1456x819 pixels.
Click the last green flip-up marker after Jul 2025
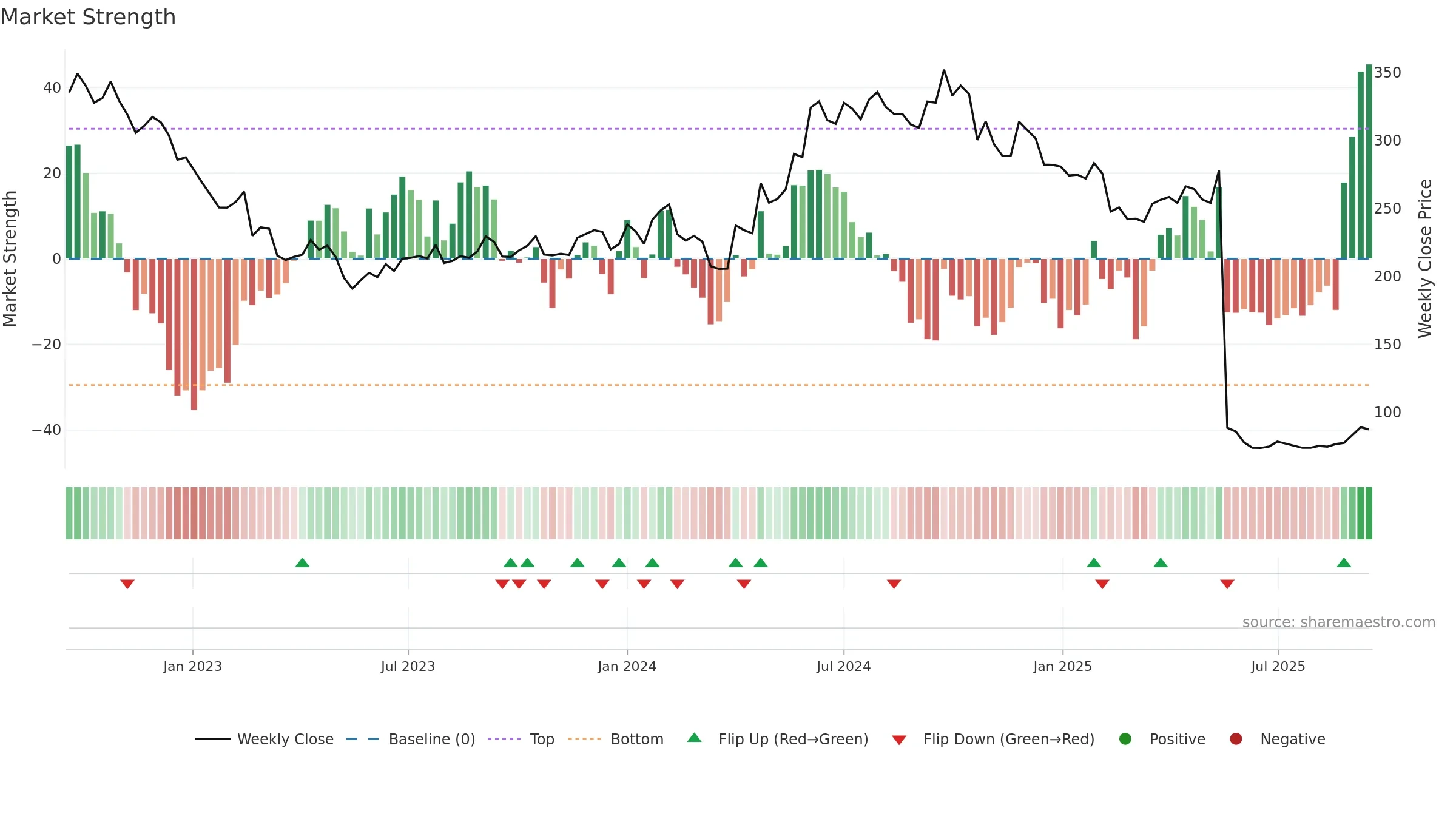pos(1344,562)
